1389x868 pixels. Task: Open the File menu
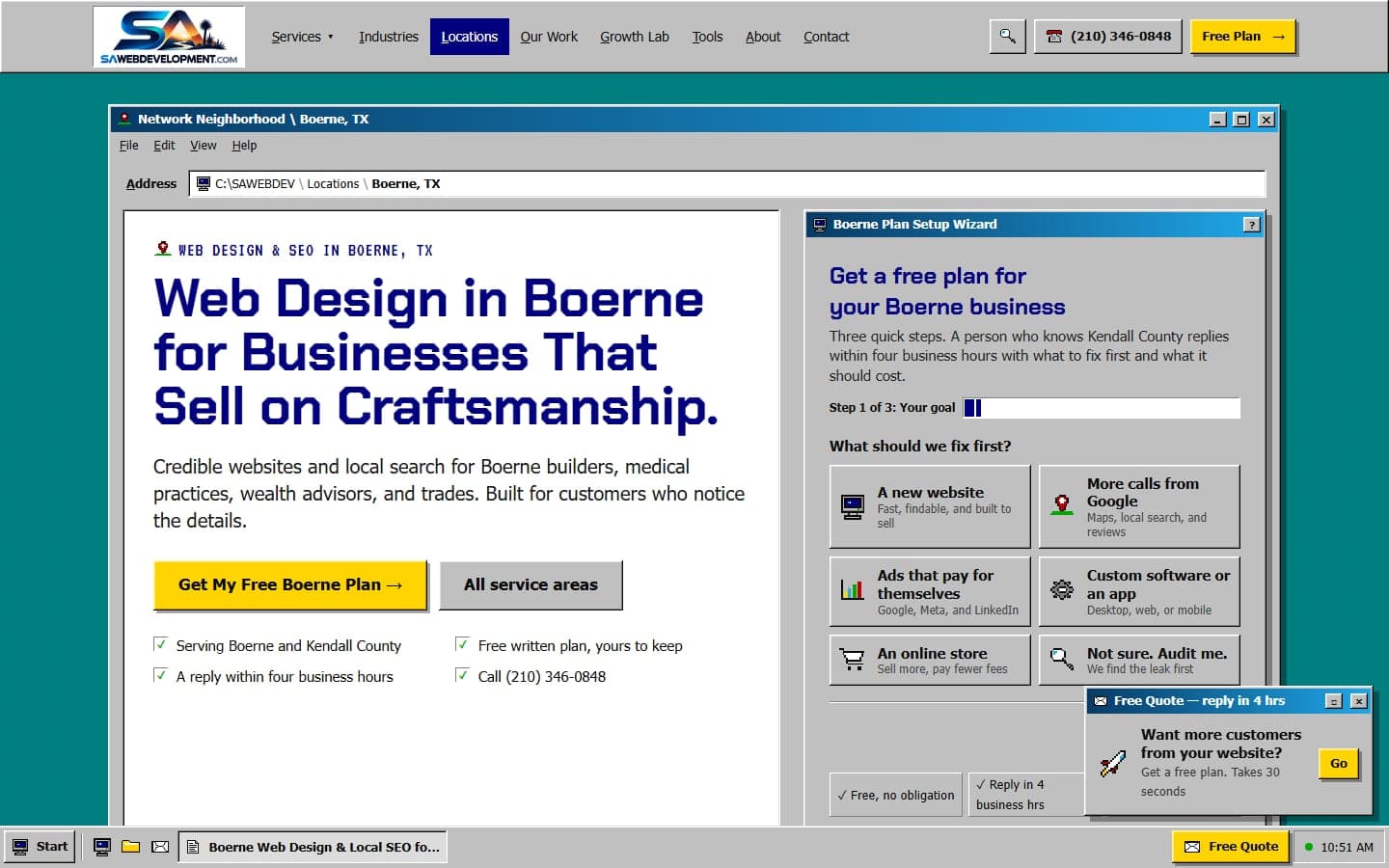point(129,146)
